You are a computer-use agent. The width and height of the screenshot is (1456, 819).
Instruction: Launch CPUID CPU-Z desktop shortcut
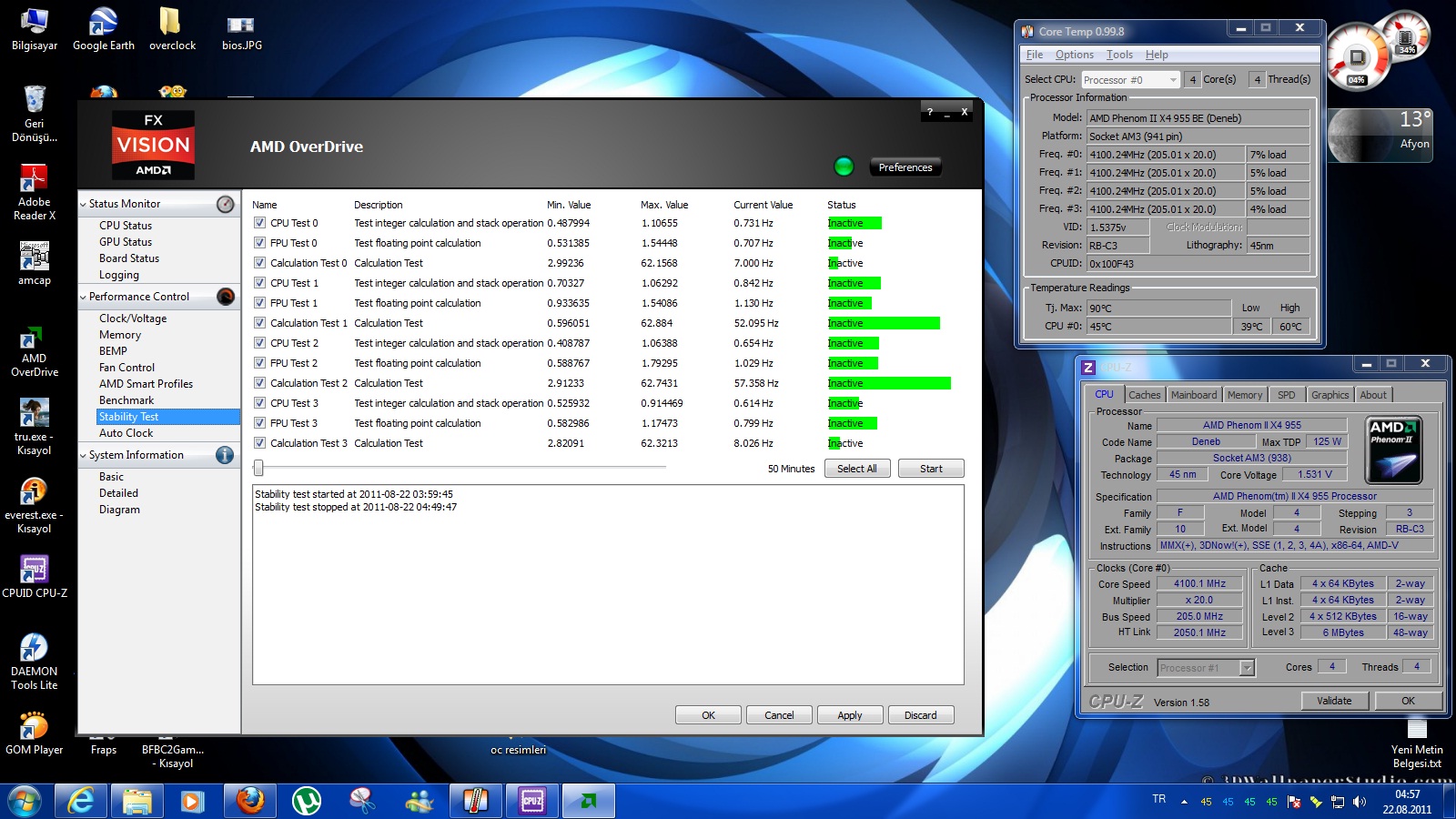tap(34, 577)
